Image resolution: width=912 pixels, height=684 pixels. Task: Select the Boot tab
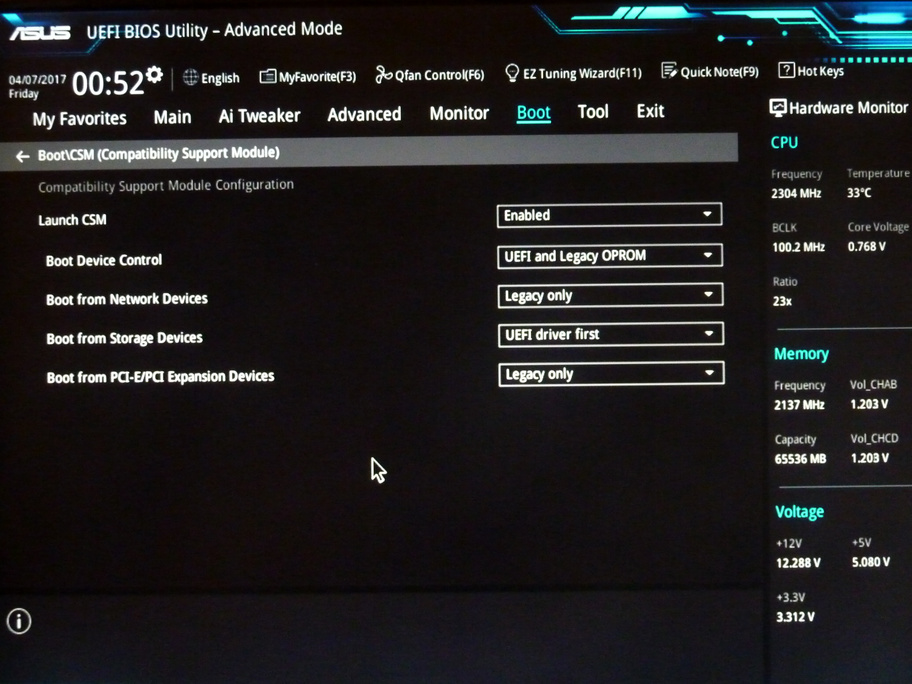tap(533, 112)
